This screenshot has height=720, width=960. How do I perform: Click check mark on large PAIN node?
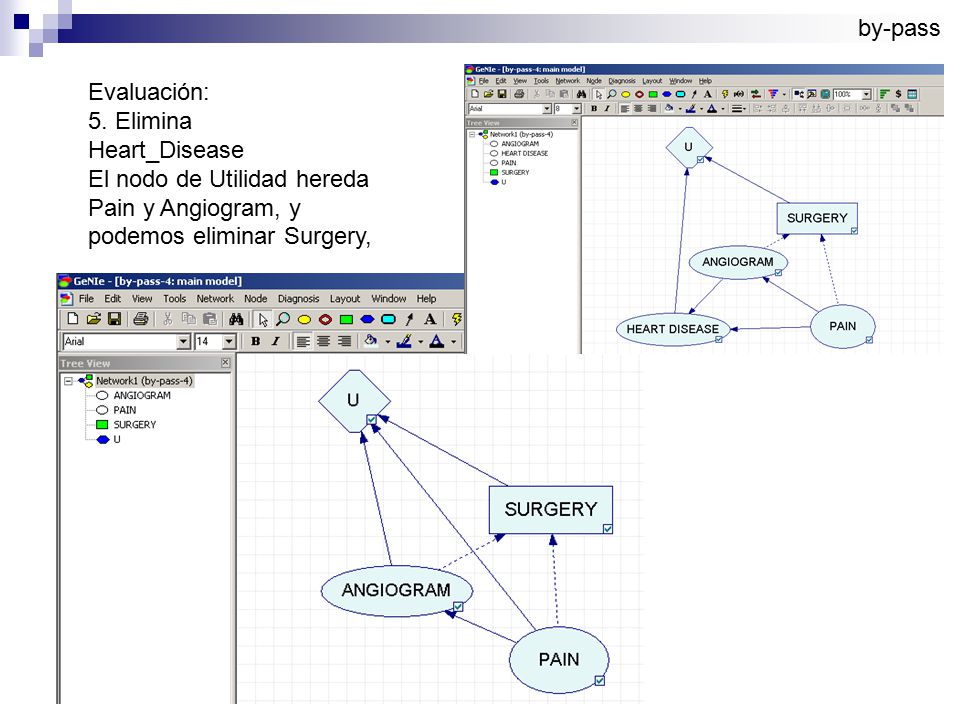click(600, 680)
